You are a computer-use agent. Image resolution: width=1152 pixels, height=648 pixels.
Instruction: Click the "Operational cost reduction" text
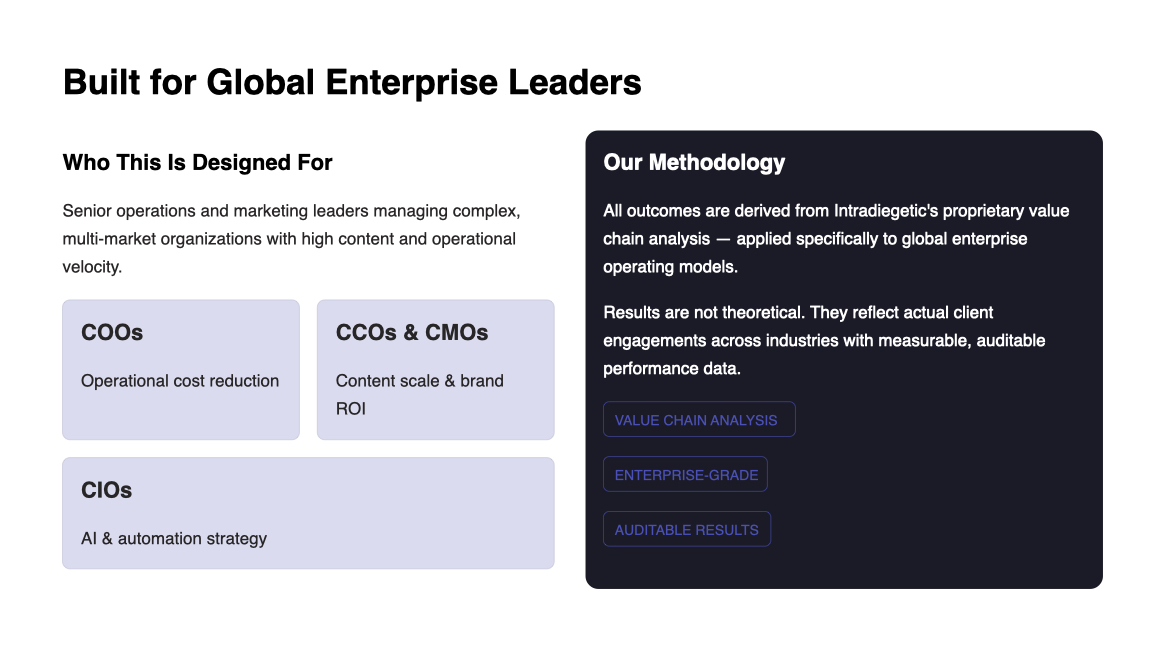(180, 381)
